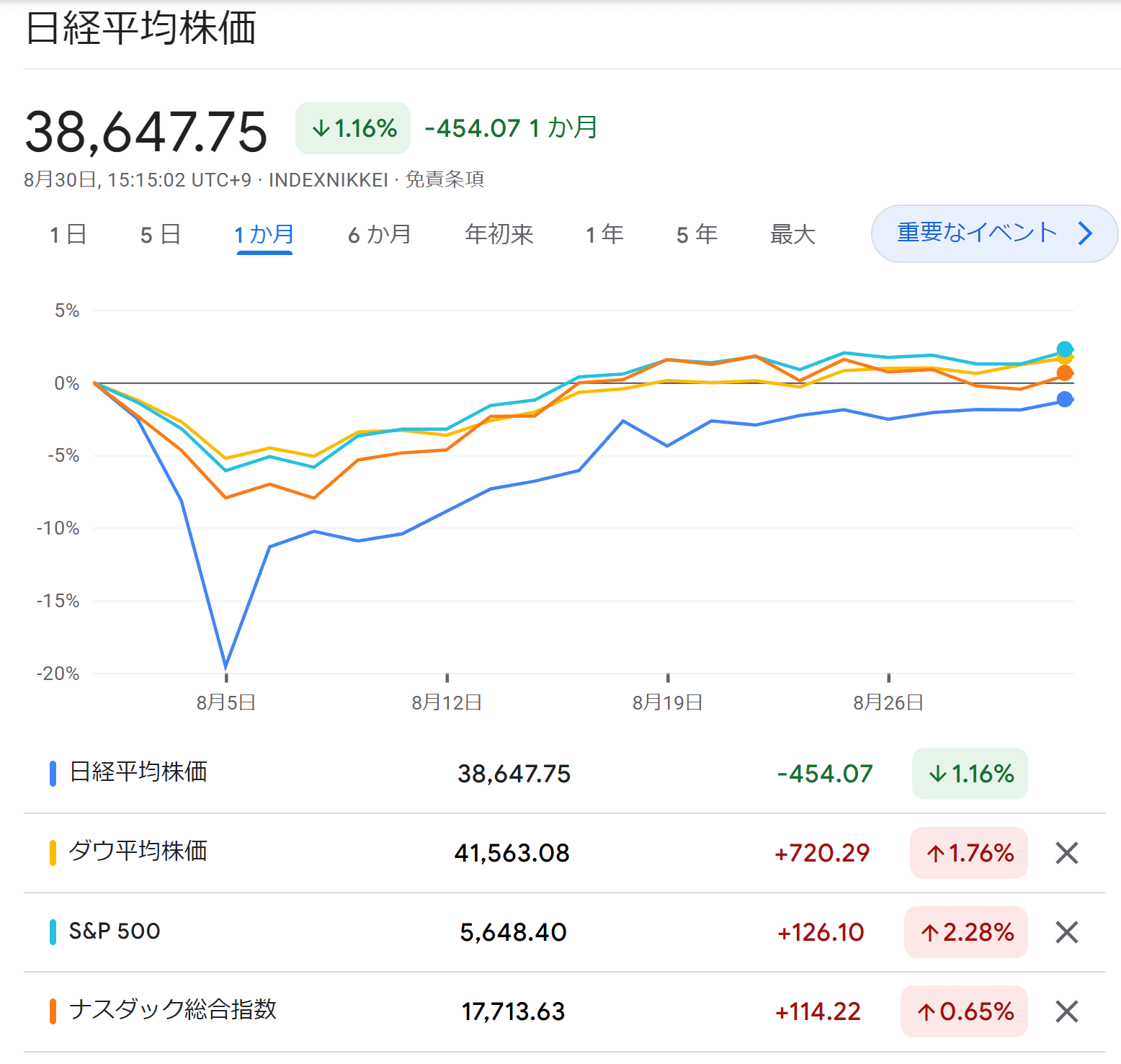Click the cyan S&P 500 color marker
Viewport: 1121px width, 1064px height.
pos(53,932)
